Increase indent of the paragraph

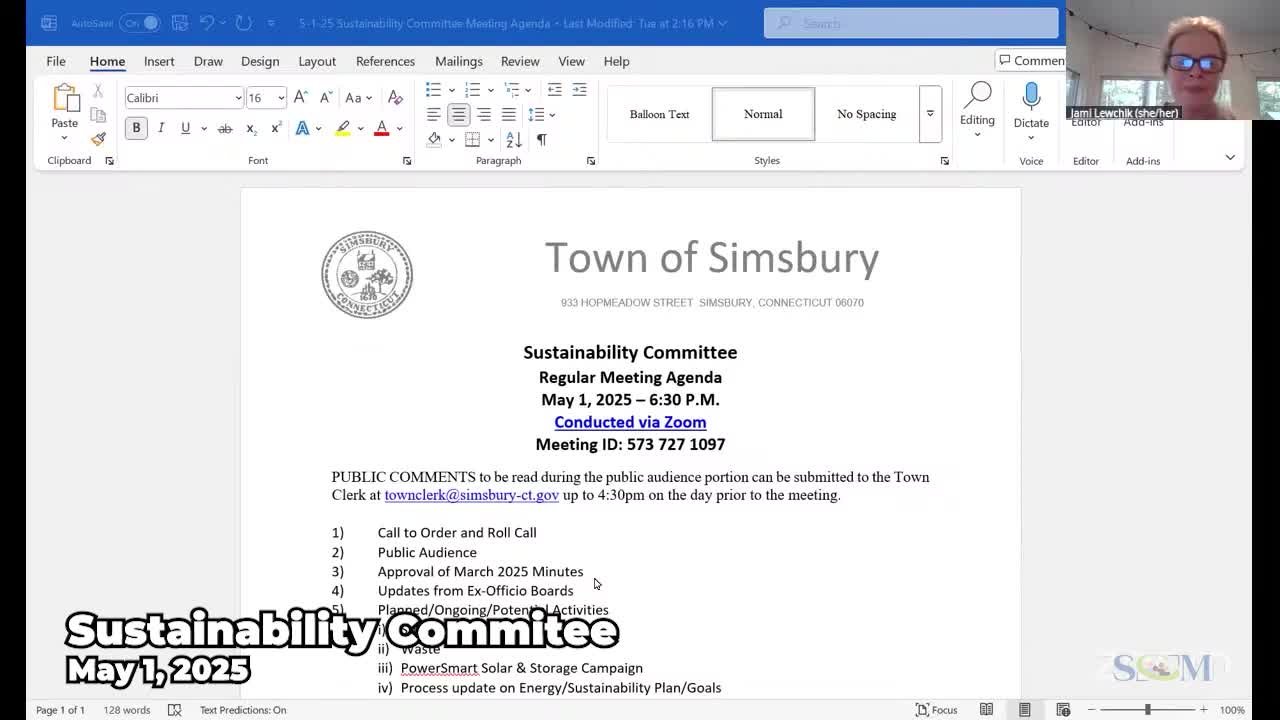point(581,90)
